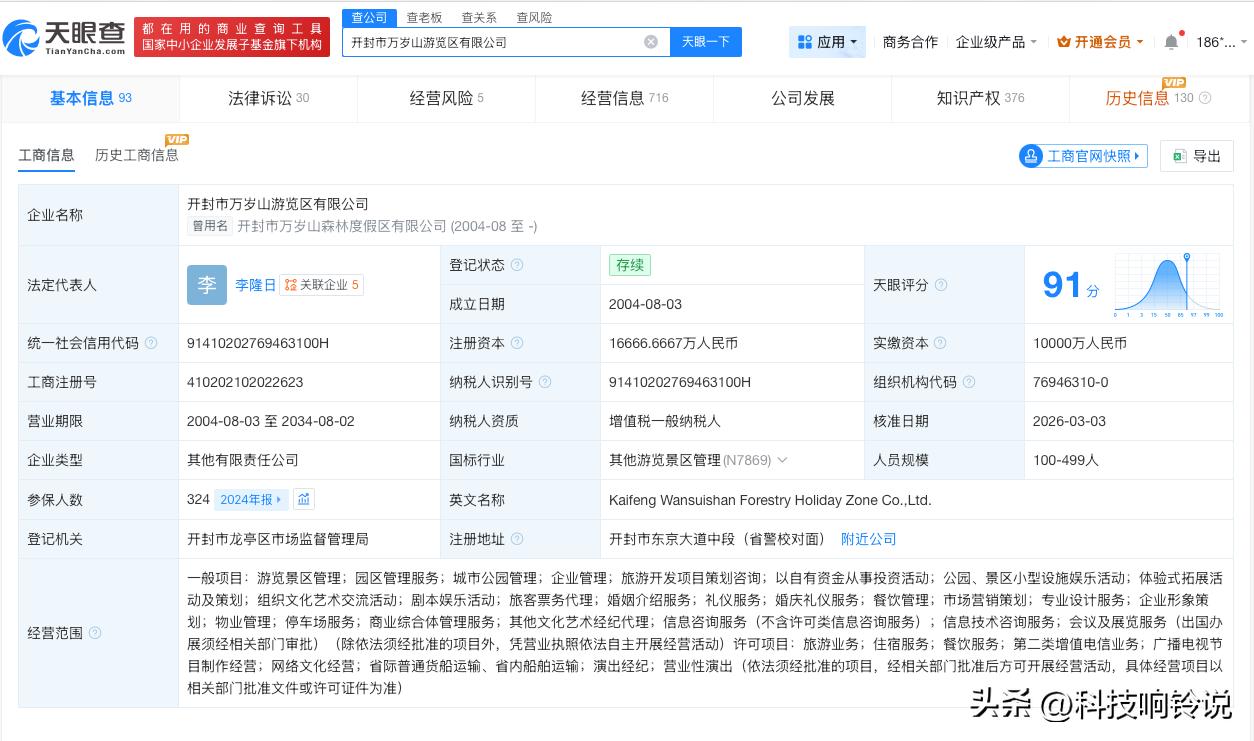Click the 开通会员 crown icon
Image resolution: width=1254 pixels, height=741 pixels.
pos(1064,42)
